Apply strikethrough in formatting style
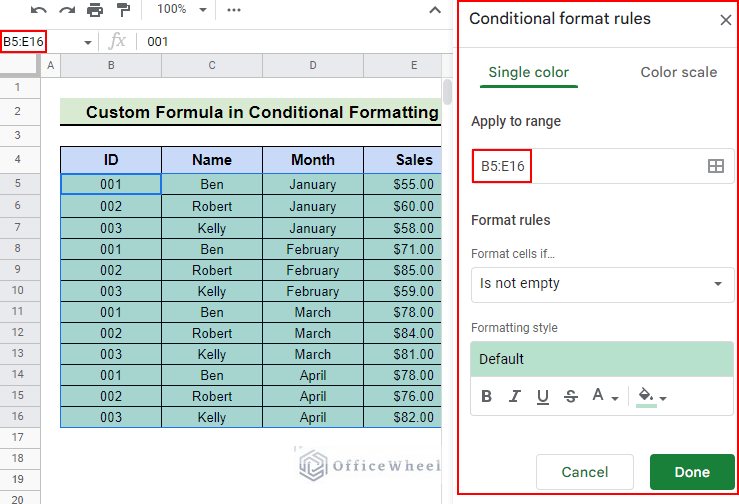This screenshot has height=504, width=739. [571, 397]
